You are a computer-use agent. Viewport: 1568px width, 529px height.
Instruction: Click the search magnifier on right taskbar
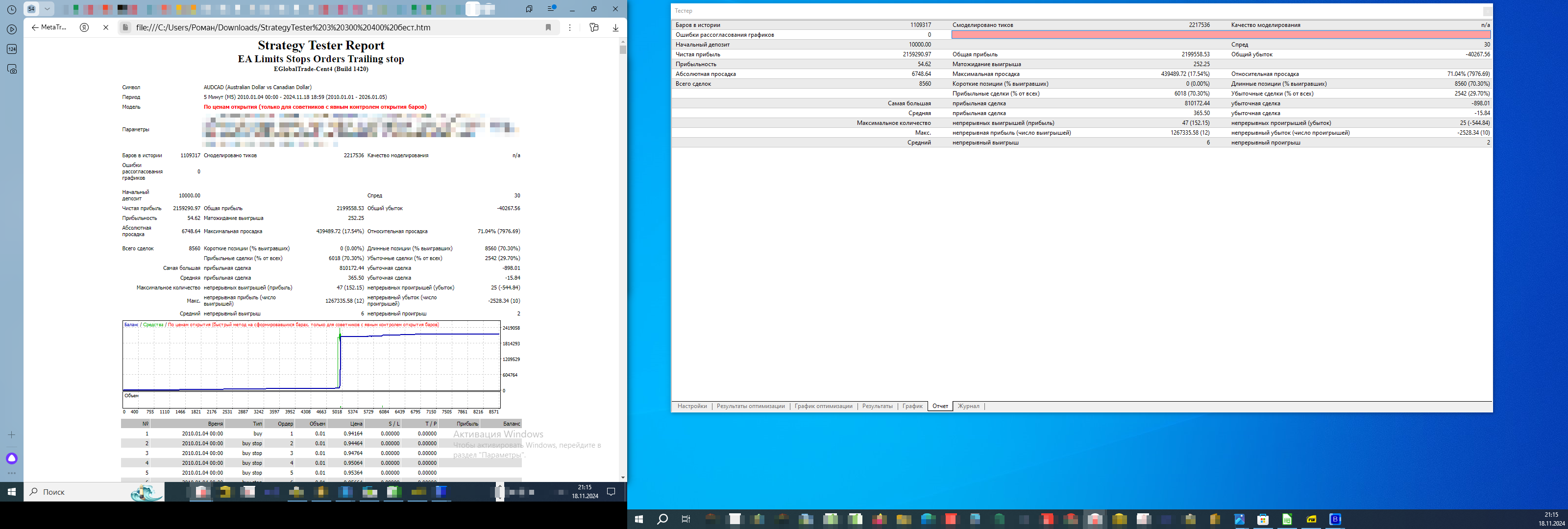tap(663, 519)
